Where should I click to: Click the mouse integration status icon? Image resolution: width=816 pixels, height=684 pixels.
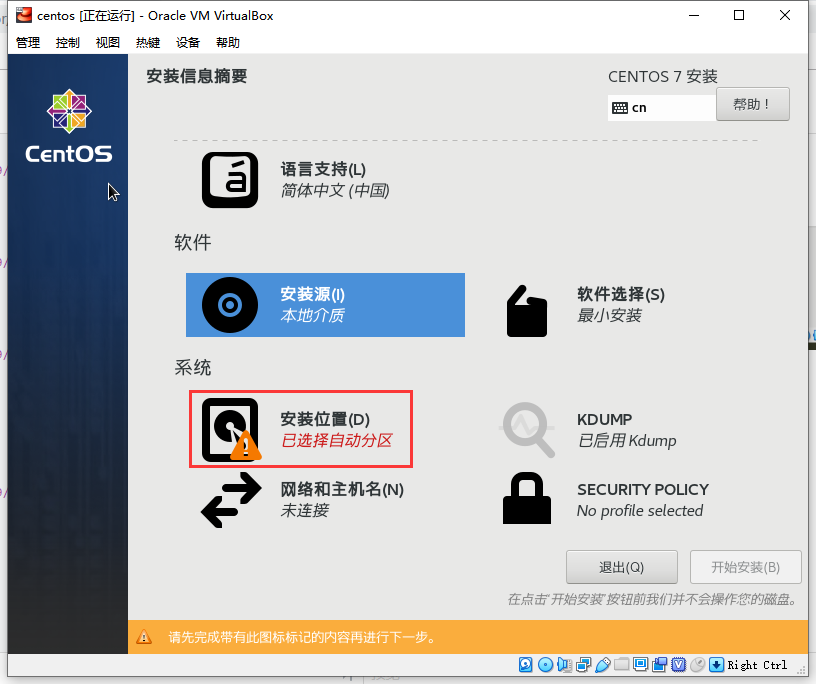pos(697,665)
